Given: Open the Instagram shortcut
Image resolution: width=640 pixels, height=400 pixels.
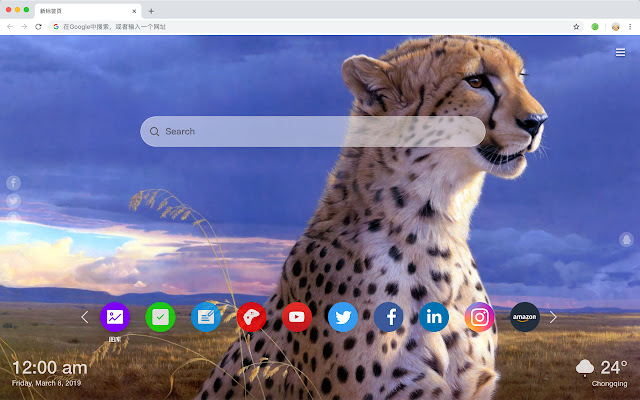Looking at the screenshot, I should pyautogui.click(x=480, y=317).
